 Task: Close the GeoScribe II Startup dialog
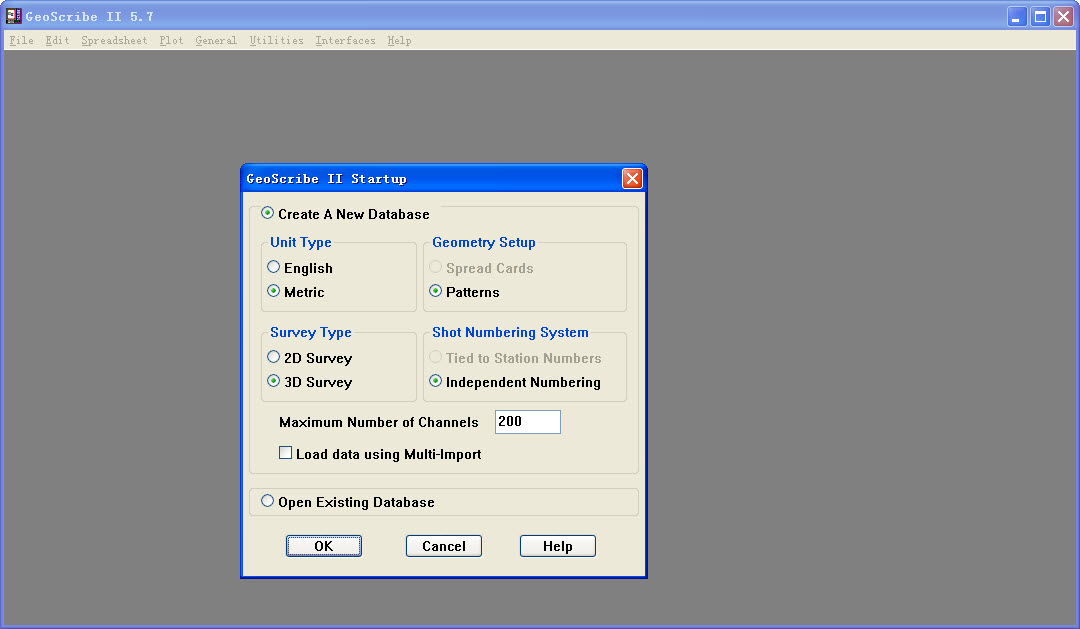tap(632, 178)
